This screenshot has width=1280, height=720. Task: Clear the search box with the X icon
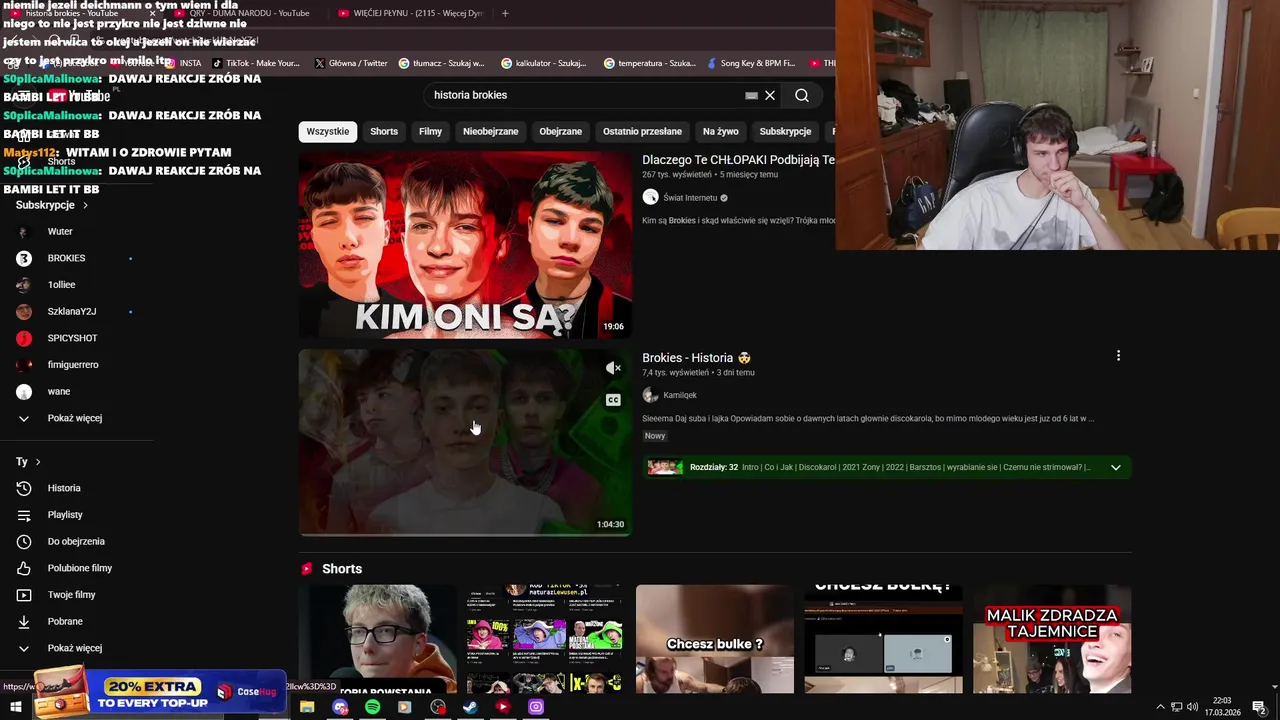tap(770, 95)
